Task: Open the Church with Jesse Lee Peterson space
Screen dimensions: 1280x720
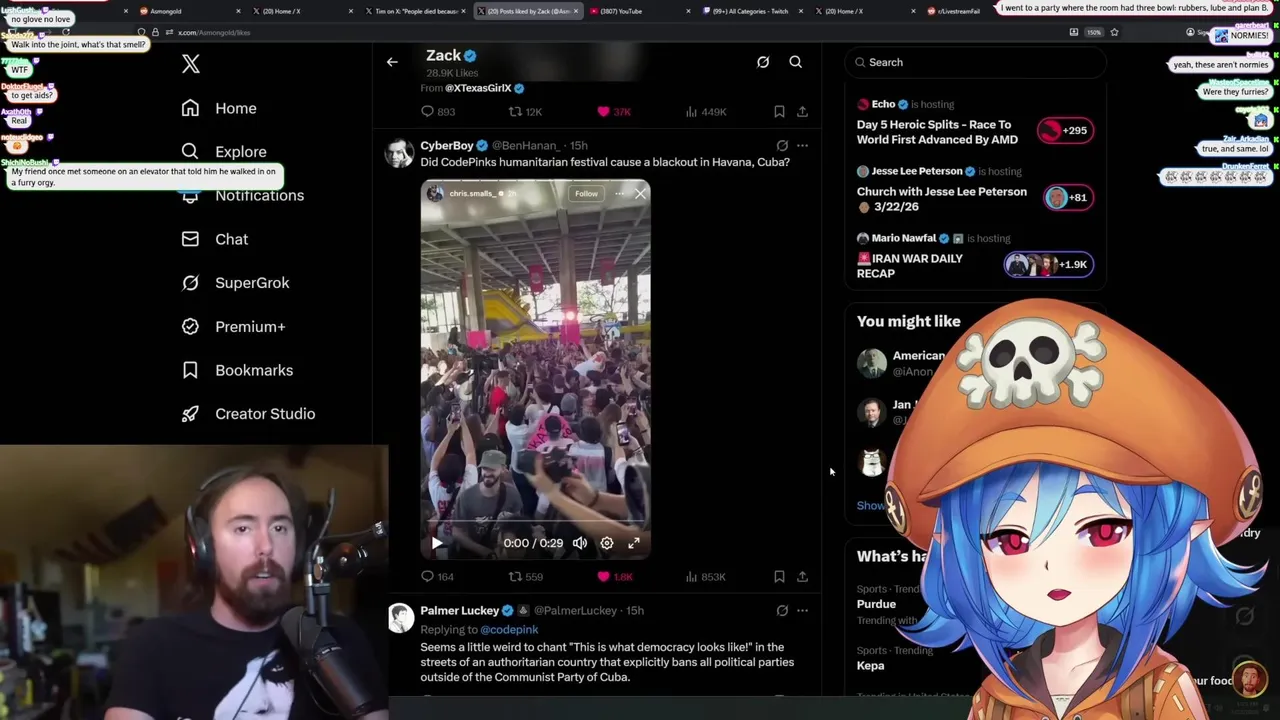Action: 941,199
